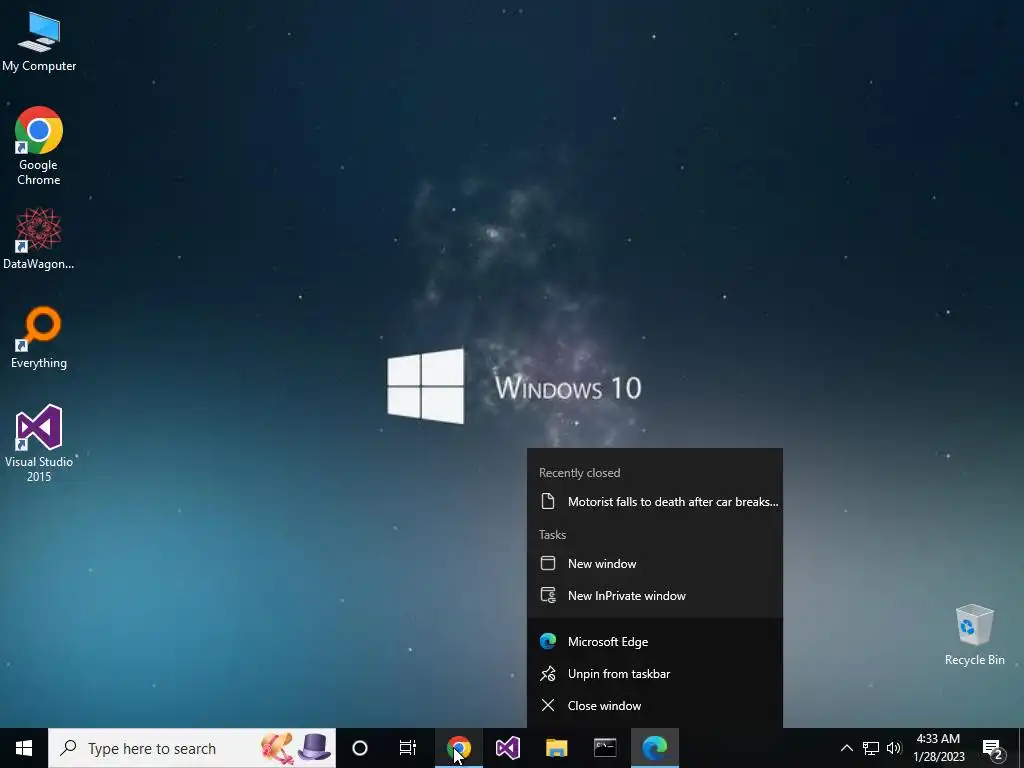
Task: Choose New InPrivate window
Action: point(655,596)
